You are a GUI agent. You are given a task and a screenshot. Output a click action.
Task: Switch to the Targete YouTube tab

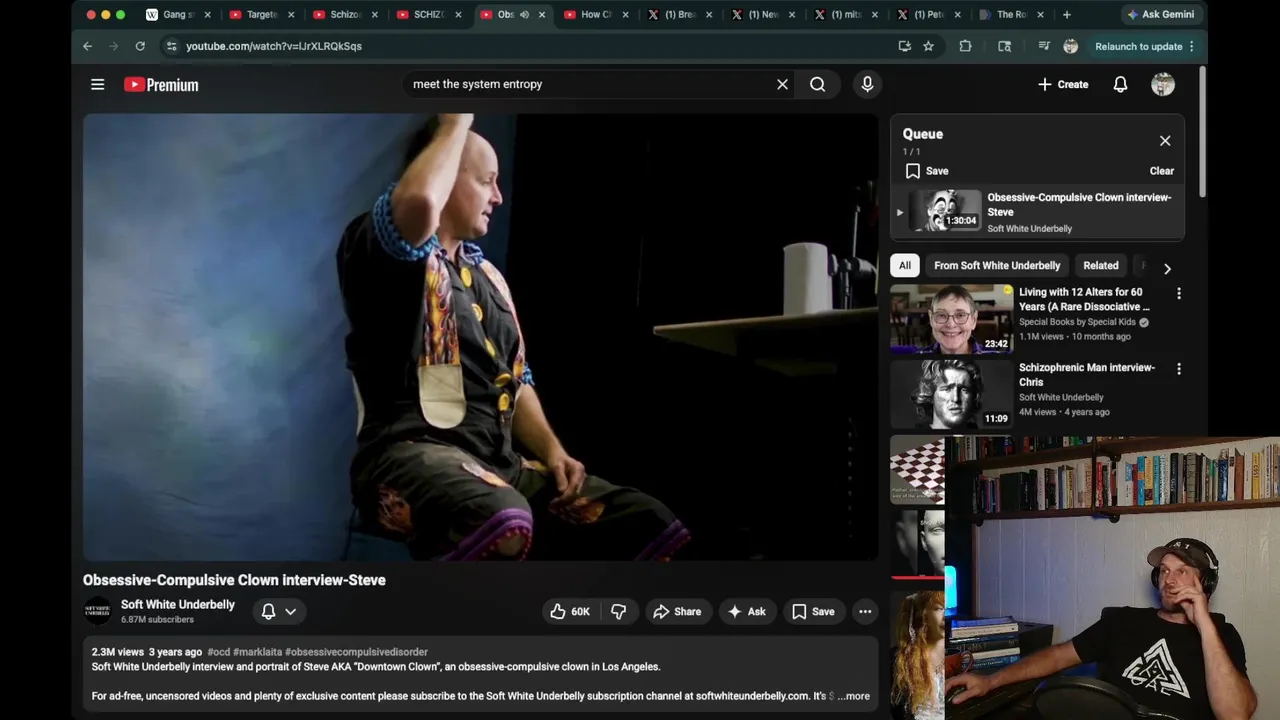[x=262, y=15]
